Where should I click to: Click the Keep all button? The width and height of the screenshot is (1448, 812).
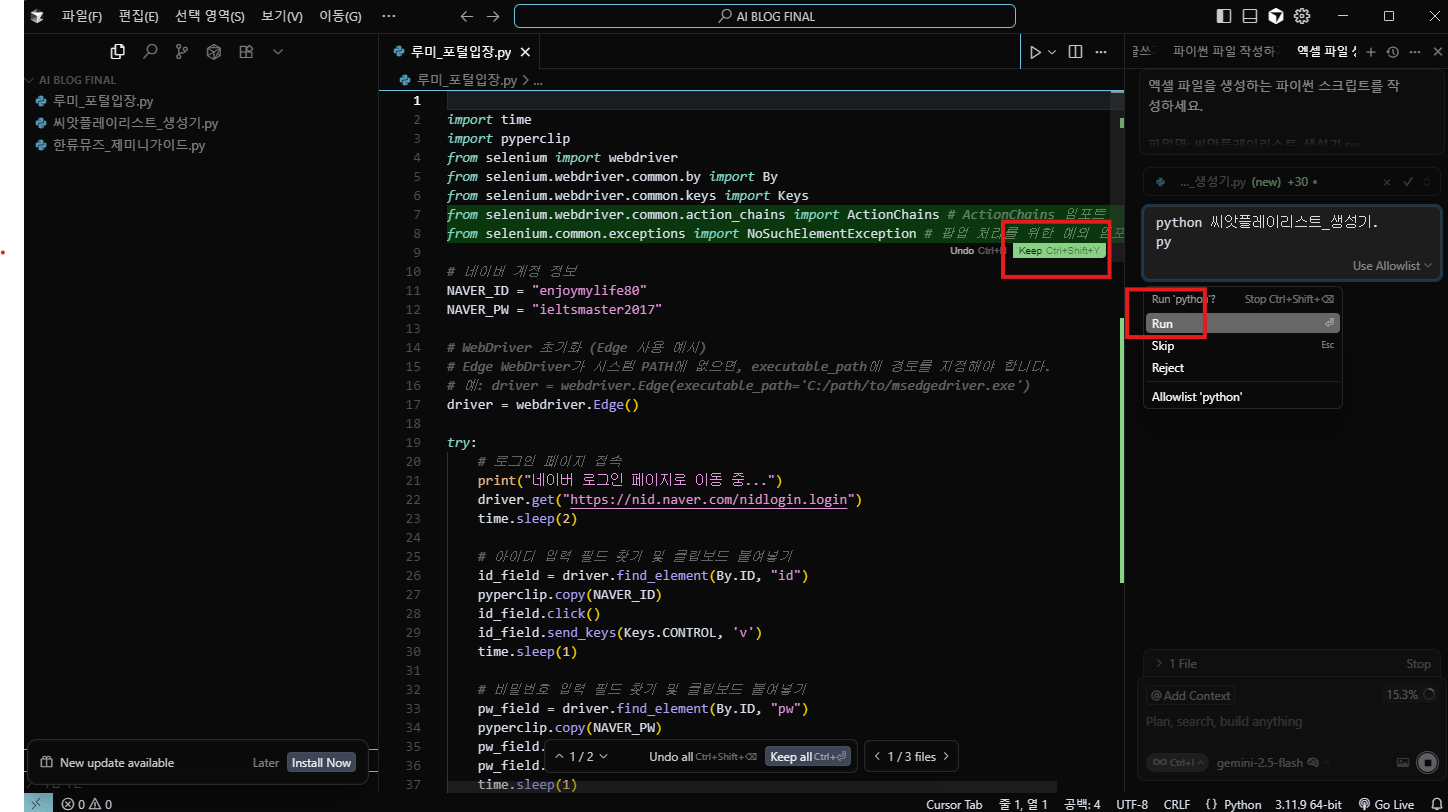point(807,757)
